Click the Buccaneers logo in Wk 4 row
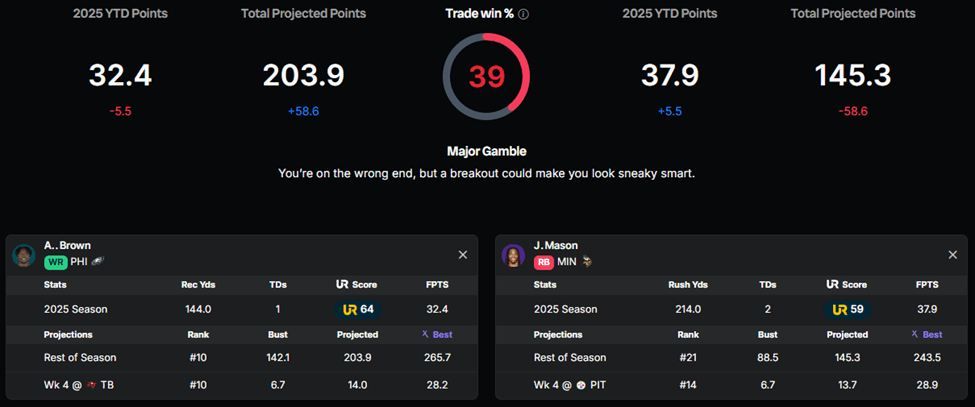975x407 pixels. [x=95, y=385]
